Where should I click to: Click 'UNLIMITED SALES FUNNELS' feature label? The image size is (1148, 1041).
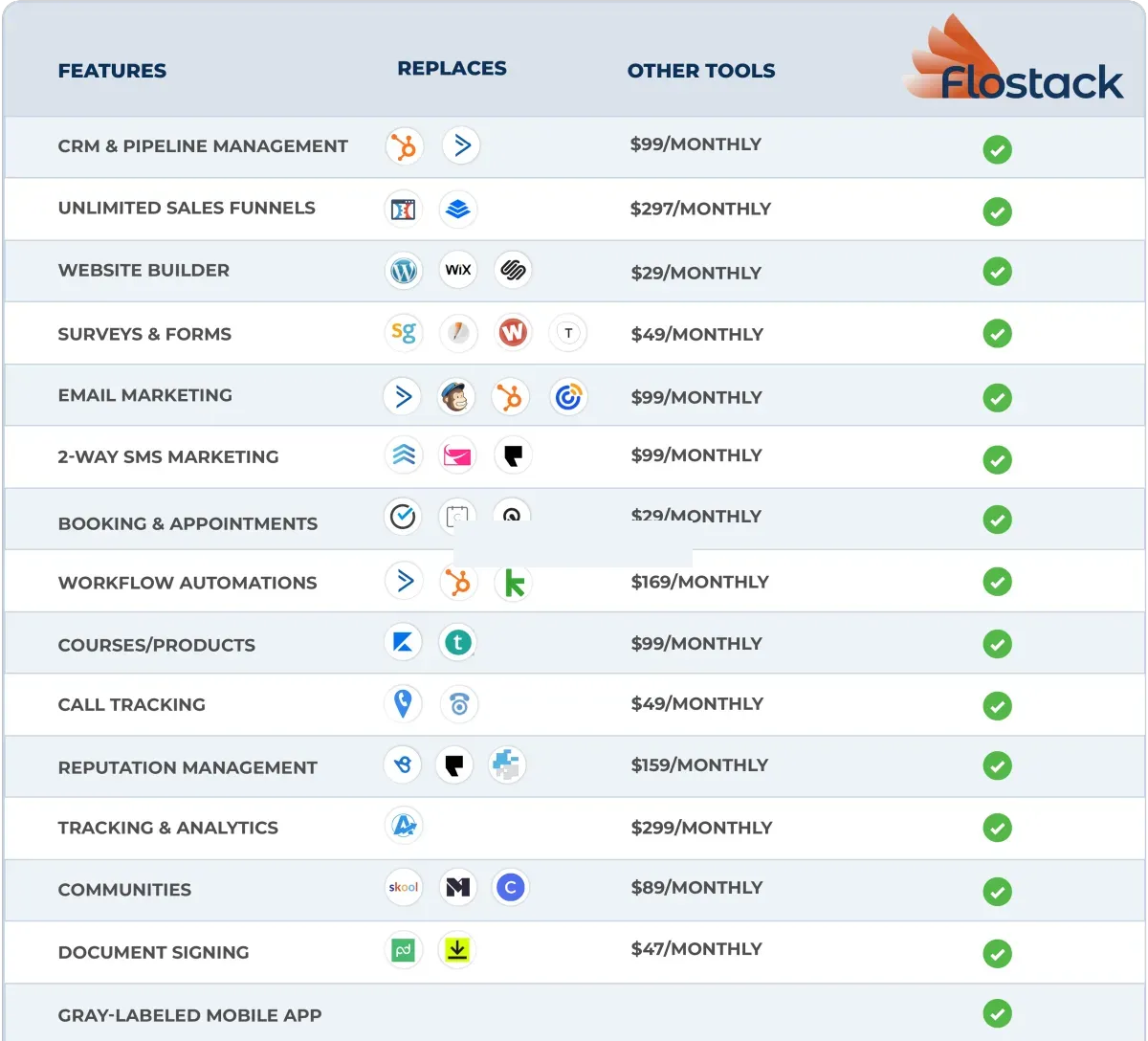[187, 208]
